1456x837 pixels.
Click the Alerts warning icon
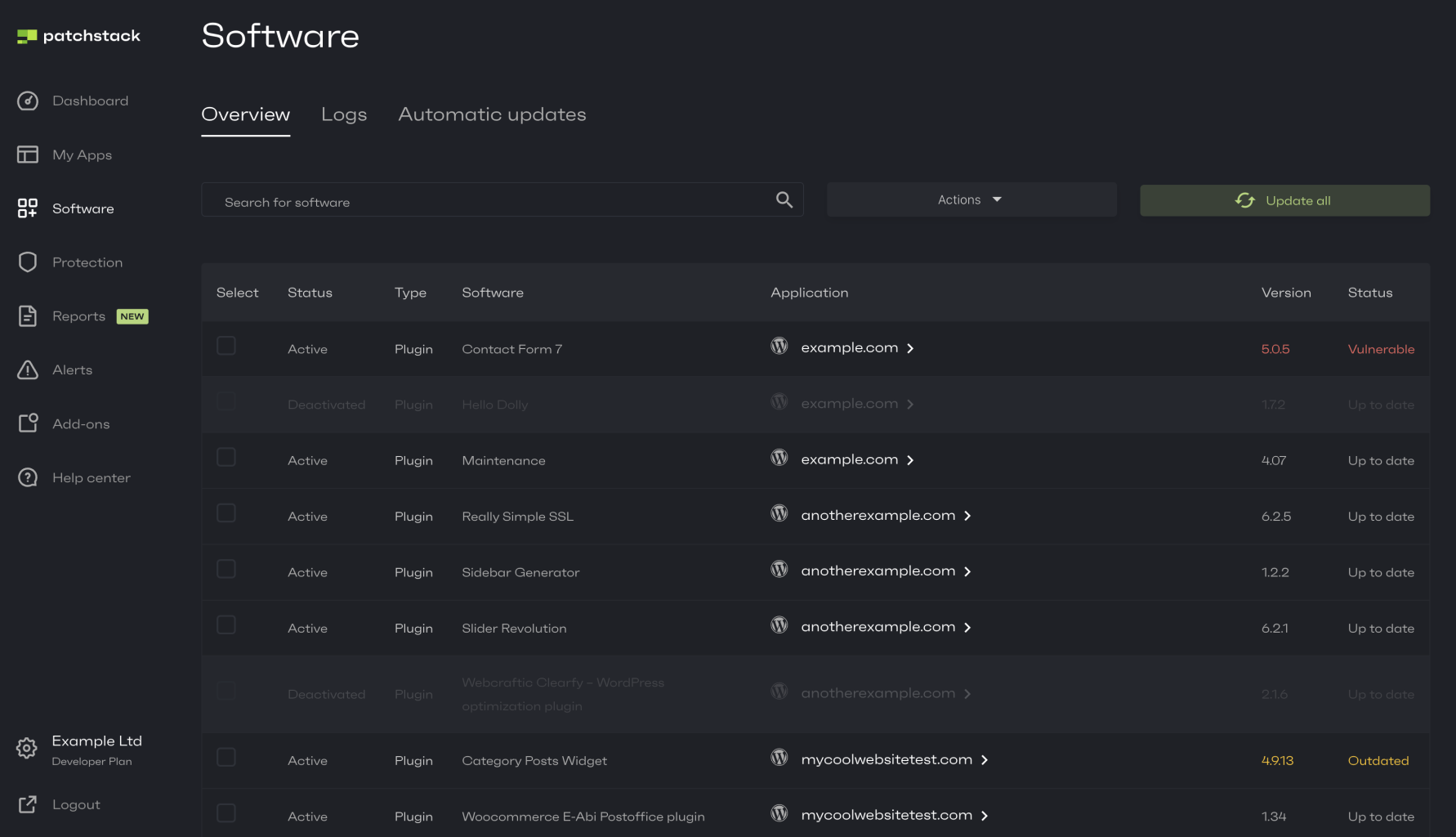pos(27,369)
